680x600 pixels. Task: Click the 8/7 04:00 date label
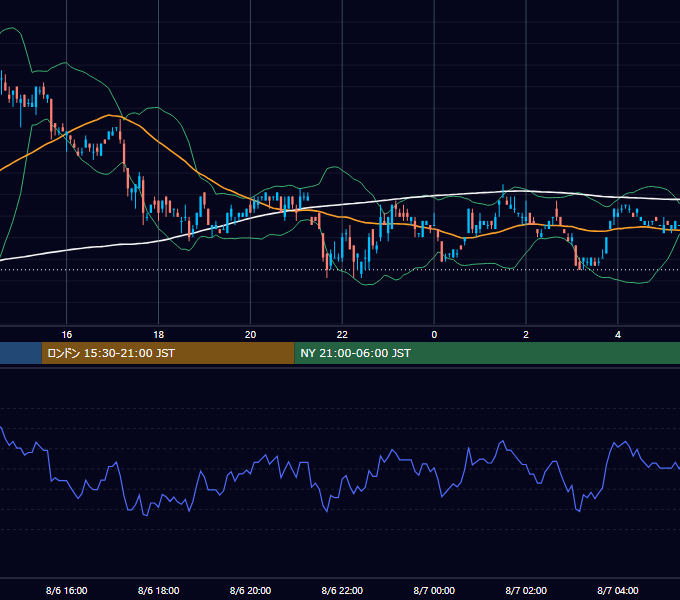pos(618,590)
